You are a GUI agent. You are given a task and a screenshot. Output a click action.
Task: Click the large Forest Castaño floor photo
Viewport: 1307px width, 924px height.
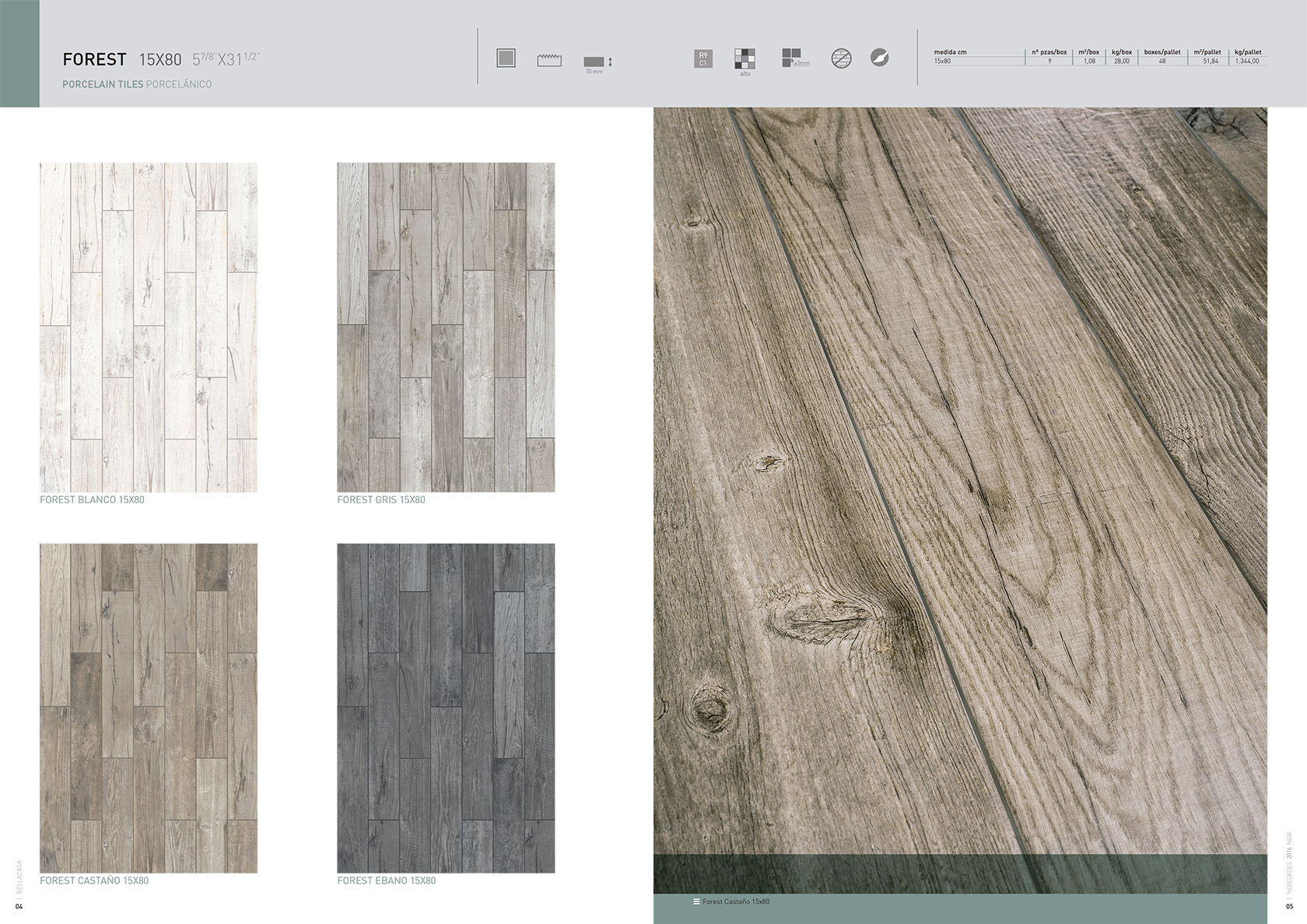pyautogui.click(x=960, y=500)
